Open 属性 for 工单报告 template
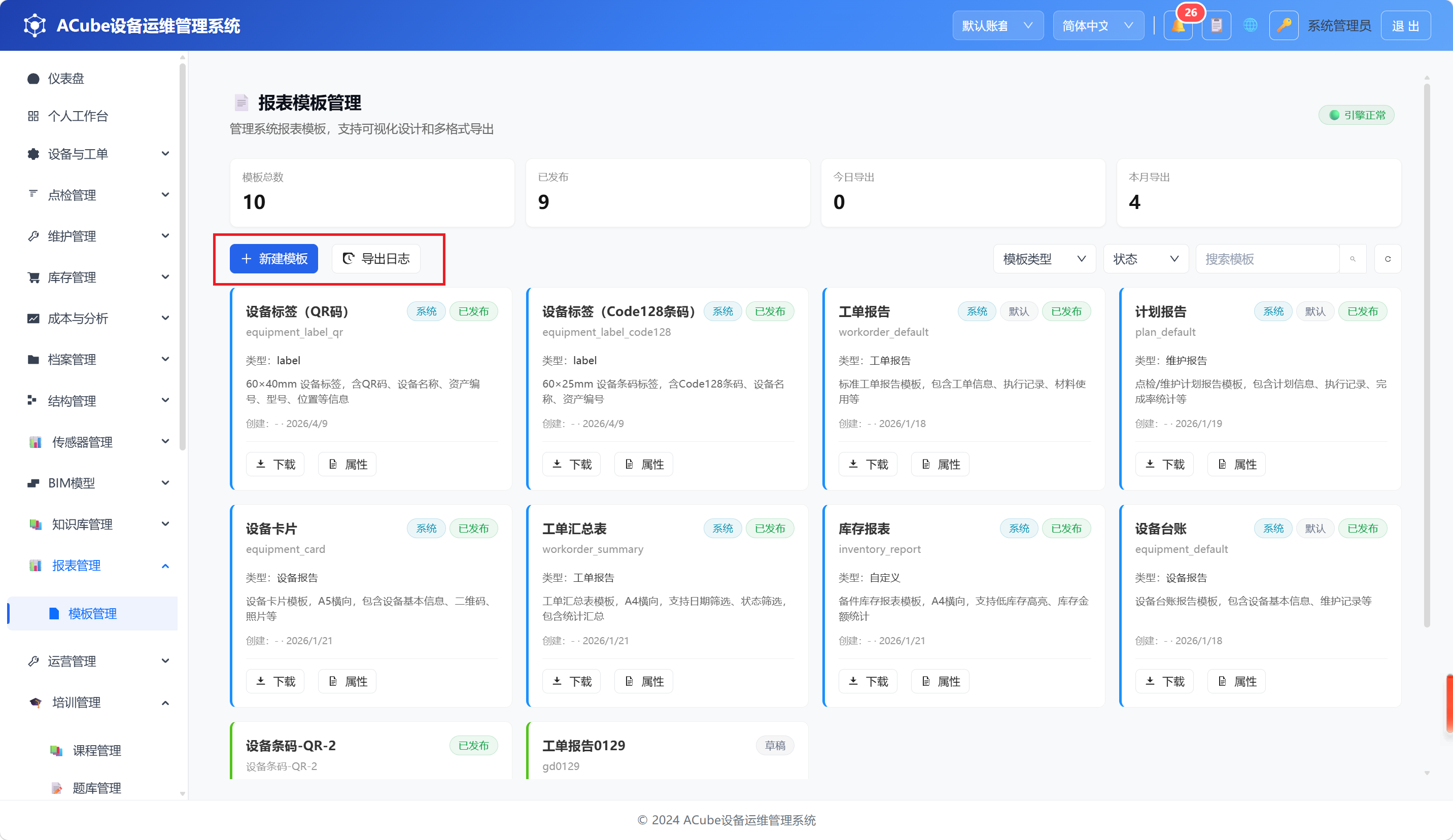The height and width of the screenshot is (840, 1453). coord(940,464)
